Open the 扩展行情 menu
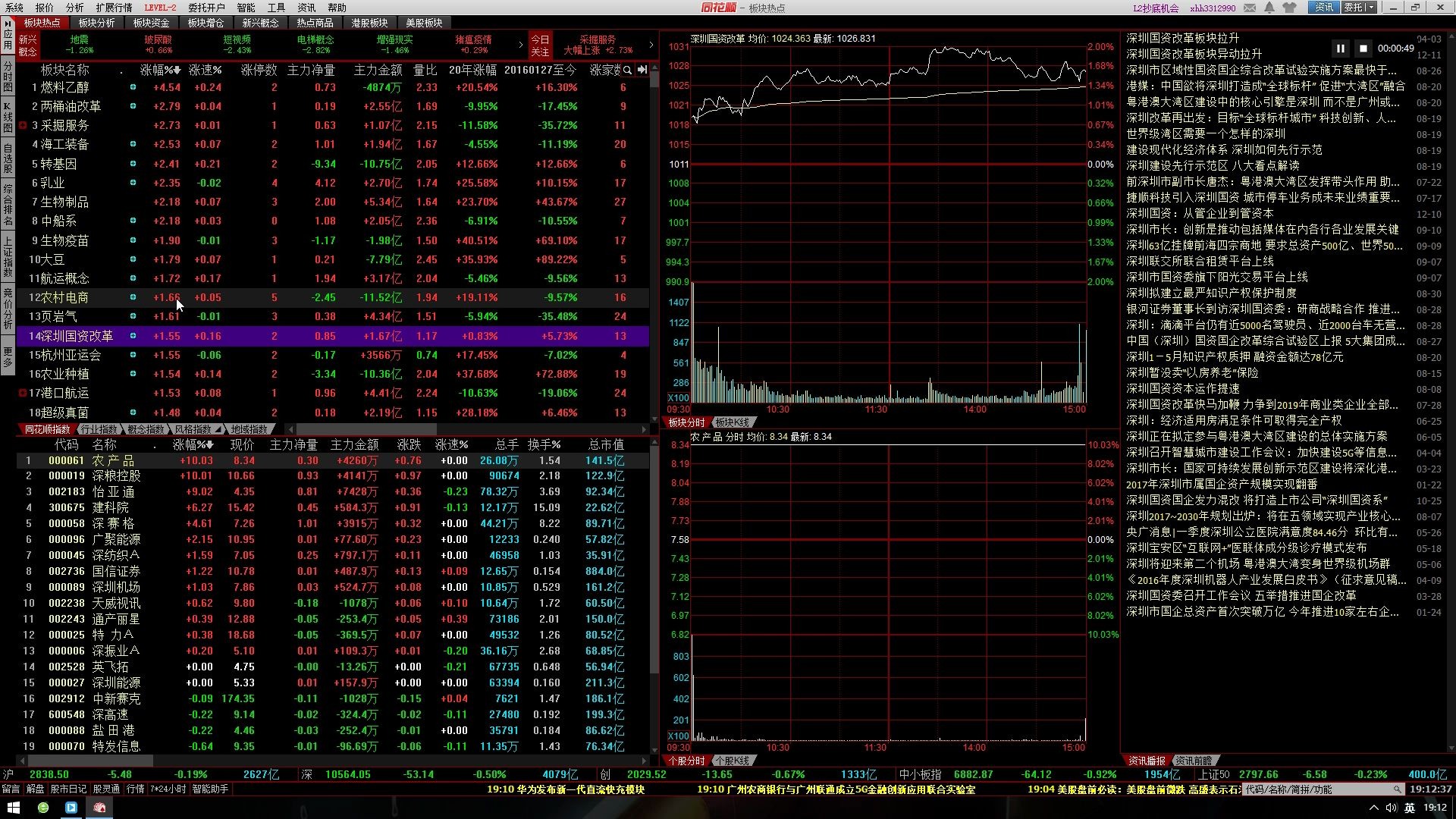The image size is (1456, 819). tap(114, 8)
